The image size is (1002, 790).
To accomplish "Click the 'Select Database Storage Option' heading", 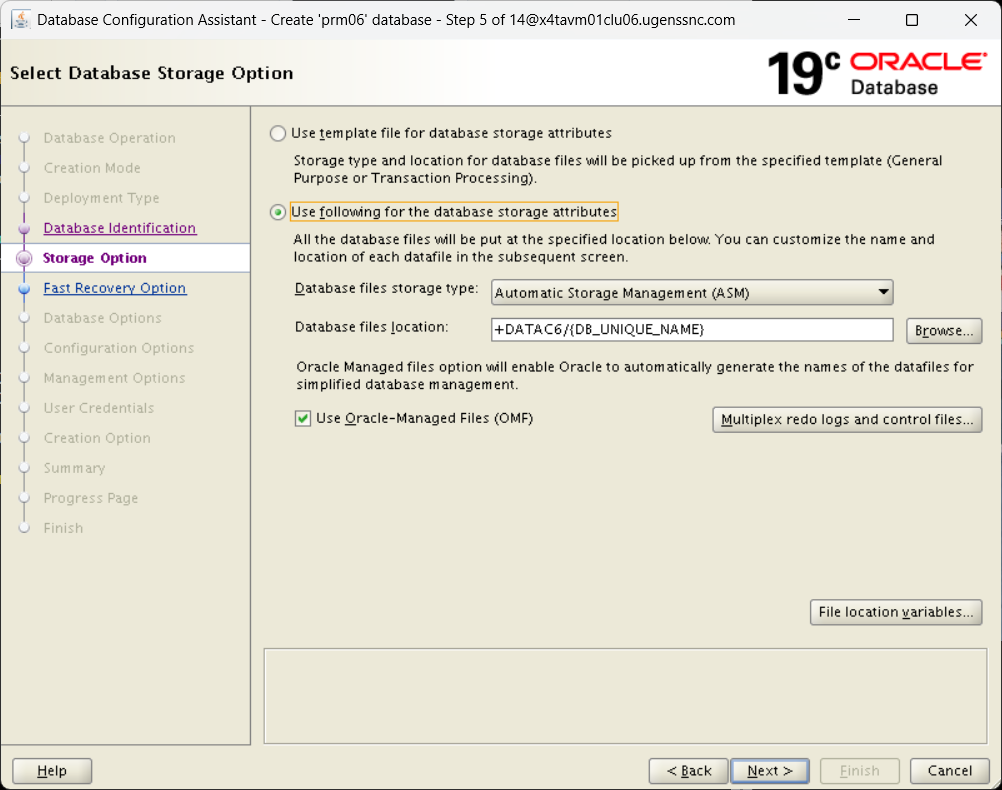I will [151, 74].
